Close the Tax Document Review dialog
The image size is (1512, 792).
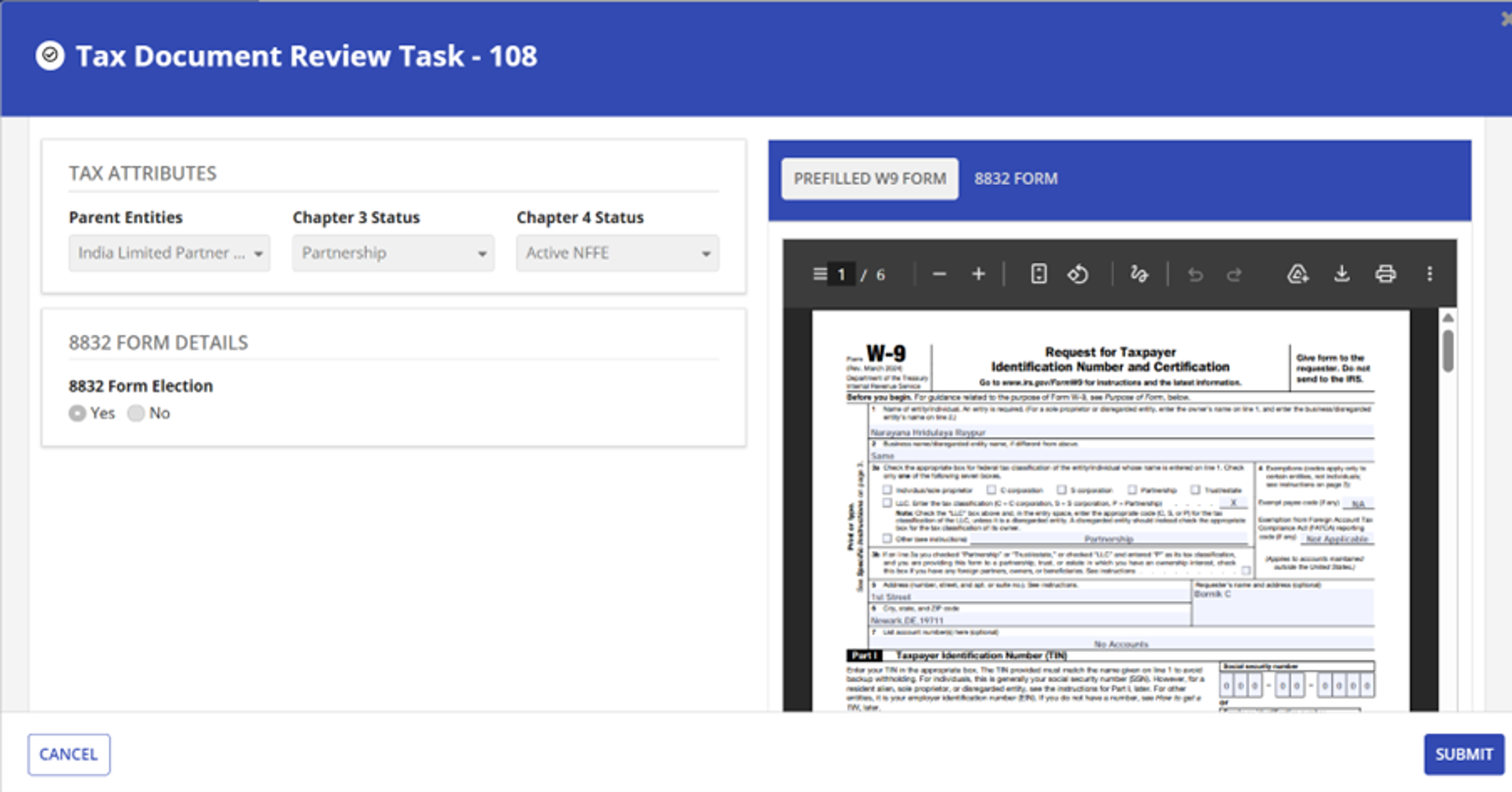(x=1506, y=19)
